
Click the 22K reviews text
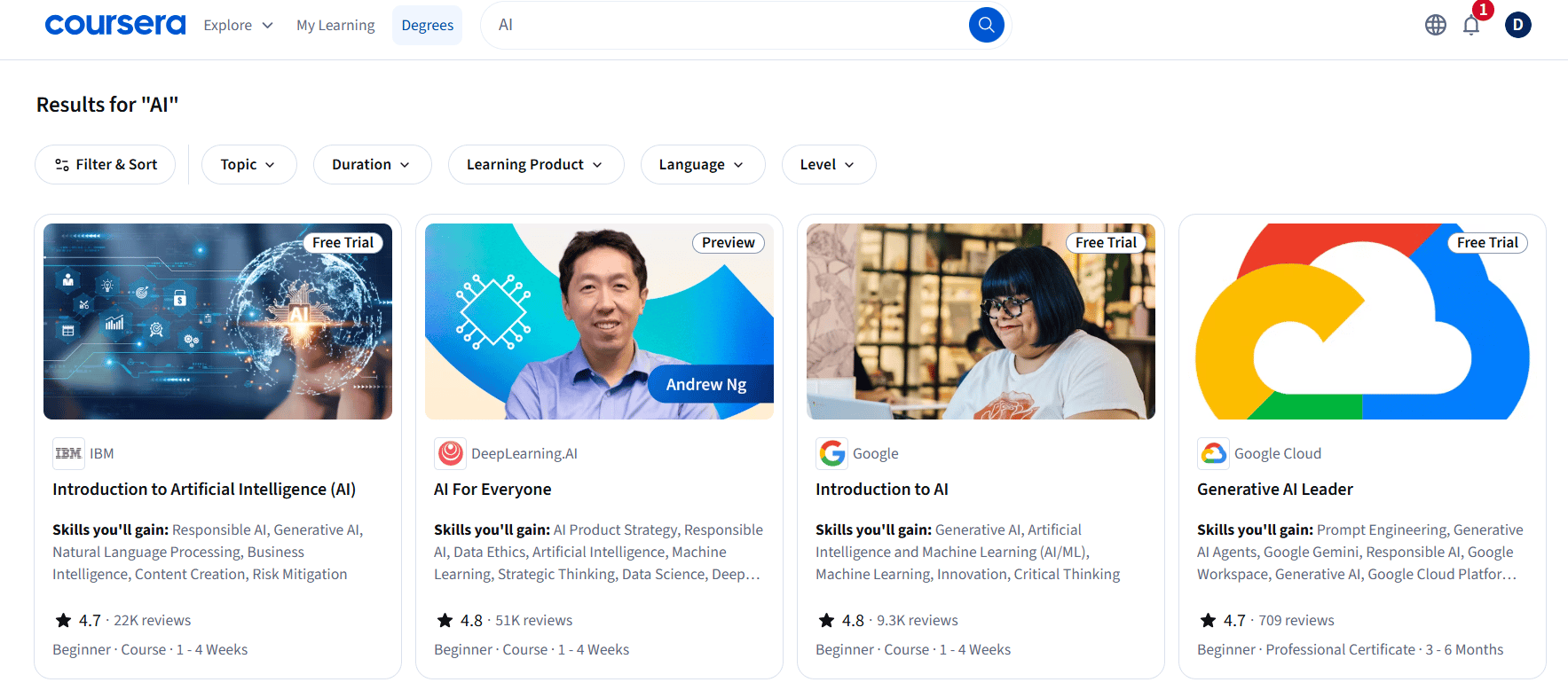click(x=152, y=620)
